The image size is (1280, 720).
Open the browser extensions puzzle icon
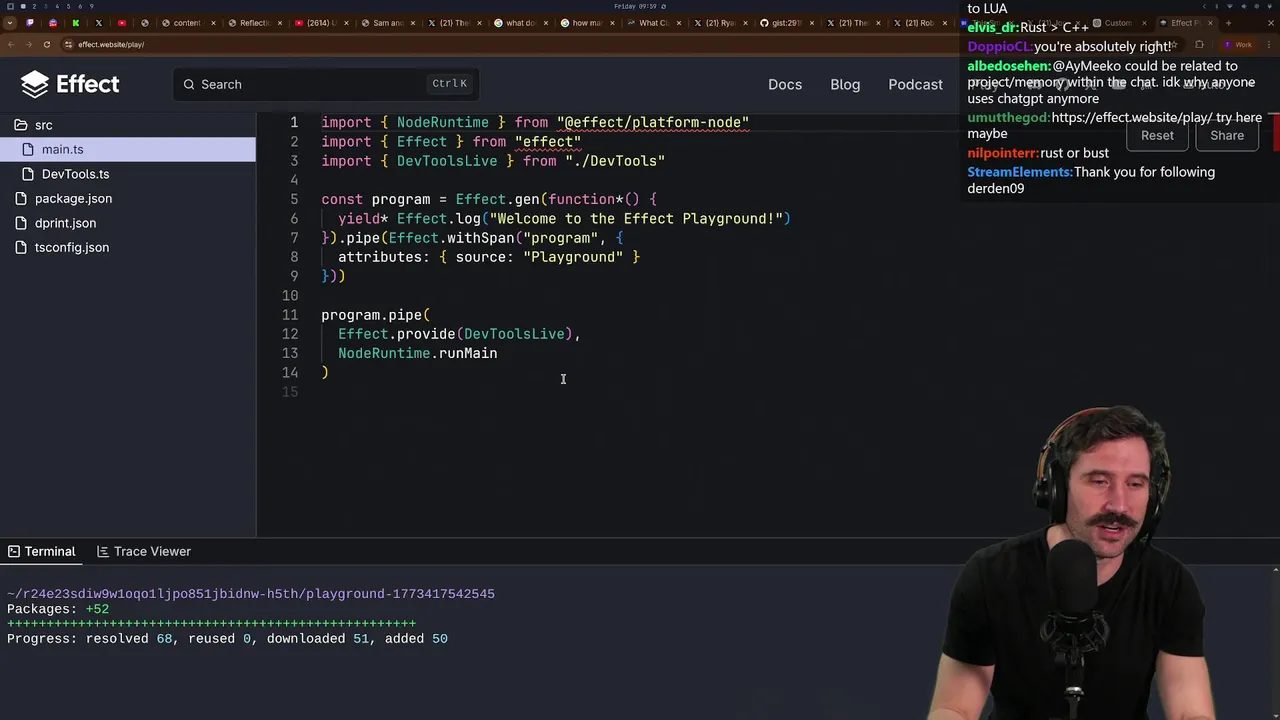point(1199,44)
